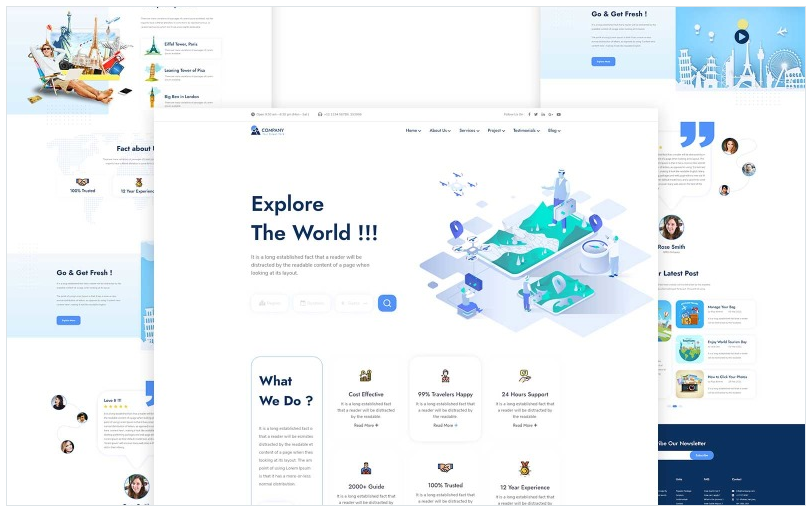Select the top woman avatar in right testimonials

click(x=730, y=146)
